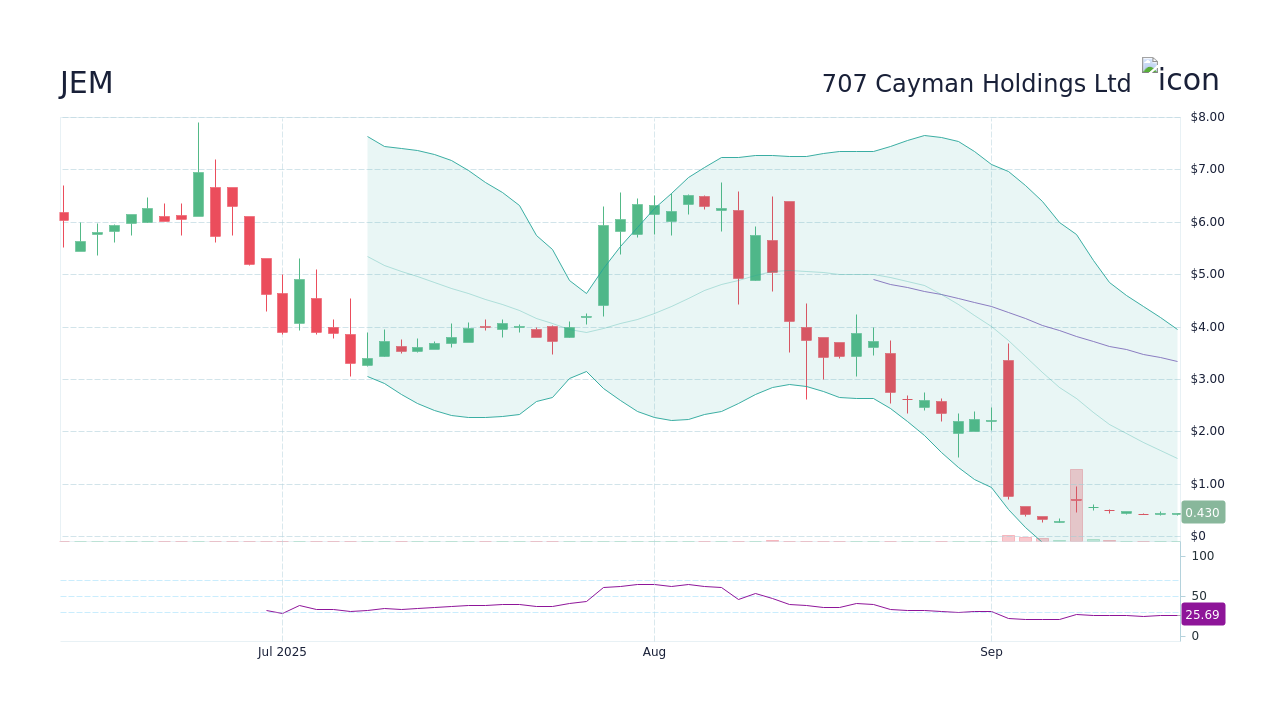Click the $4.00 price axis label
This screenshot has width=1280, height=720.
pyautogui.click(x=1207, y=327)
